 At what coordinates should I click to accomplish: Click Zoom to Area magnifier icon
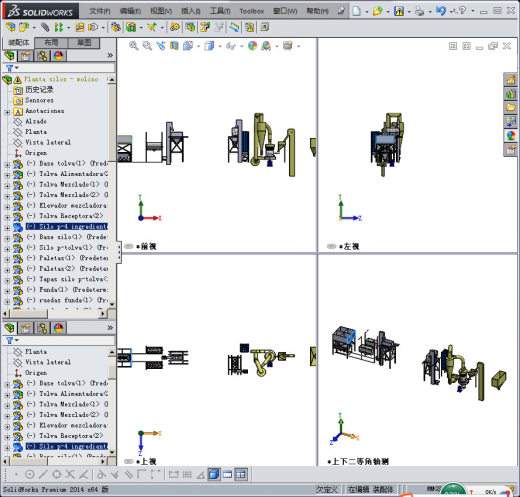tap(147, 46)
